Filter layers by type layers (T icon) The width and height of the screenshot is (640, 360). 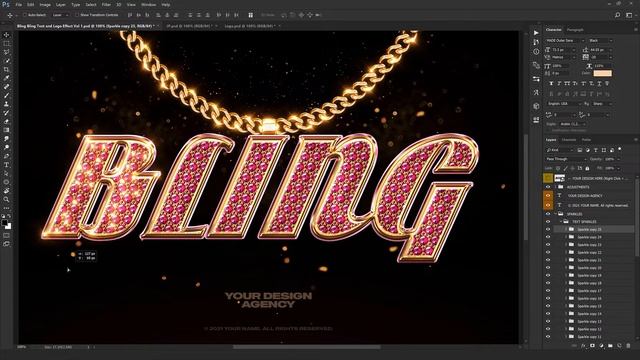[596, 150]
